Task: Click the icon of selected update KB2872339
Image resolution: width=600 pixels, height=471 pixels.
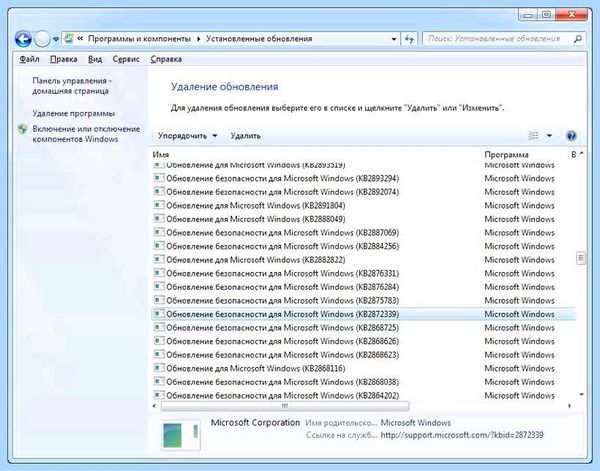Action: (x=159, y=314)
